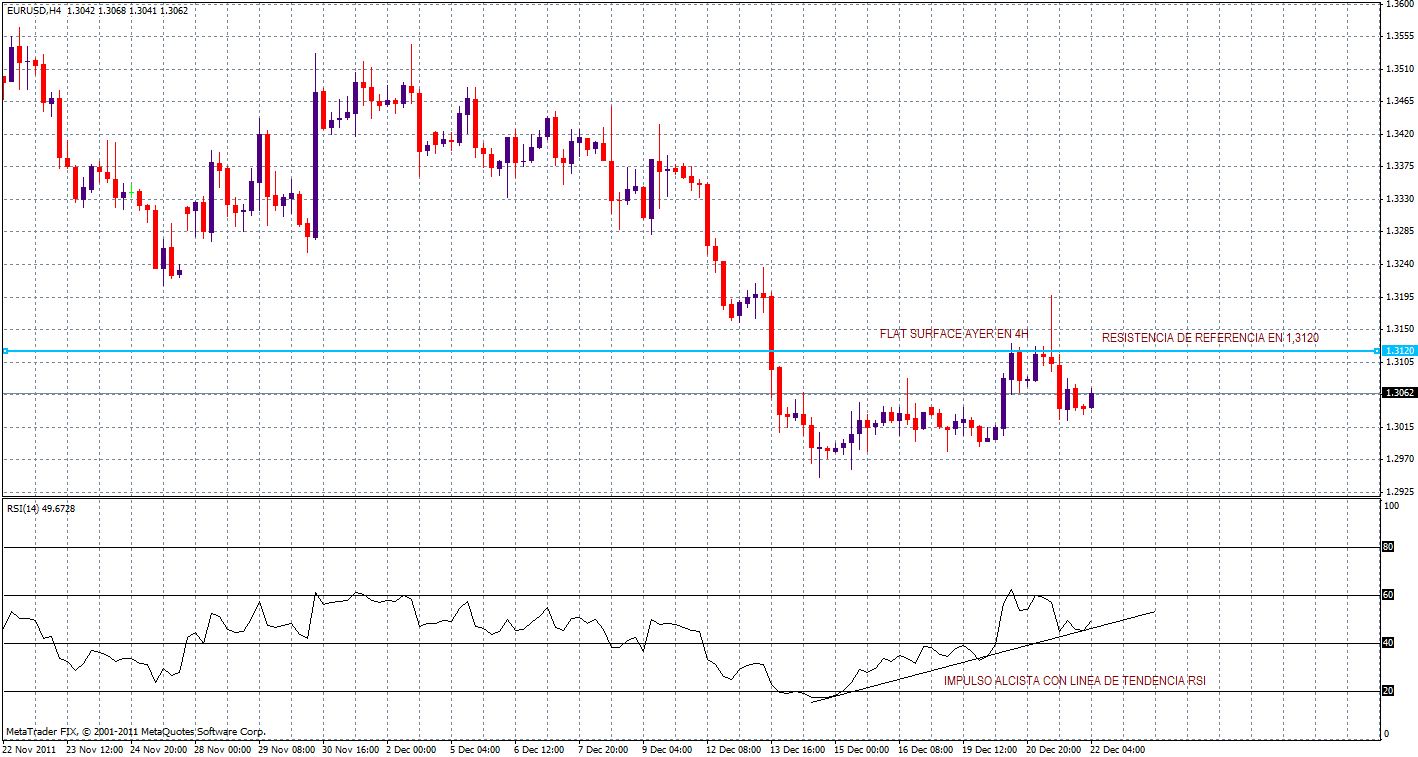Click the 1.3150 price axis label
Image resolution: width=1418 pixels, height=757 pixels.
(1400, 329)
